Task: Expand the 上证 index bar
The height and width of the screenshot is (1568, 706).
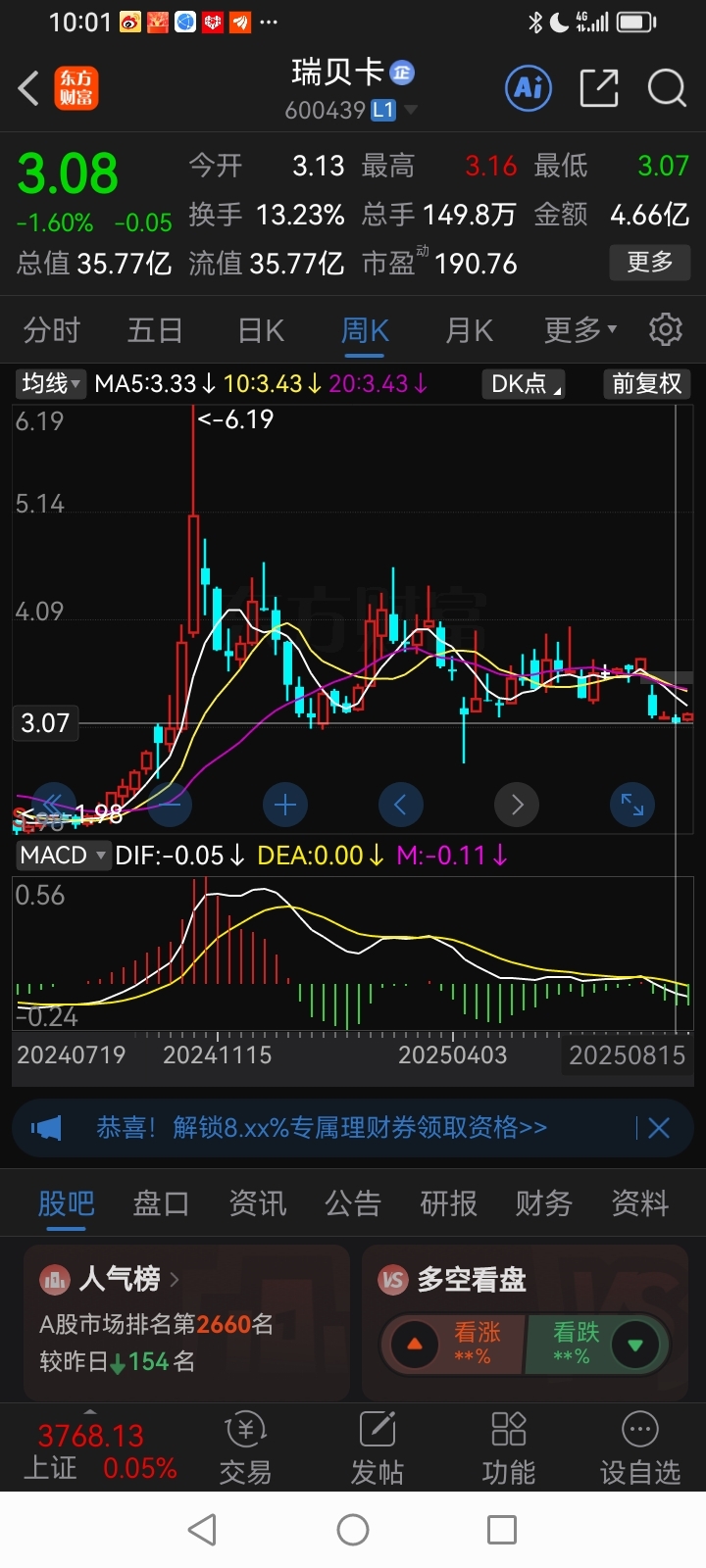Action: coord(90,1411)
